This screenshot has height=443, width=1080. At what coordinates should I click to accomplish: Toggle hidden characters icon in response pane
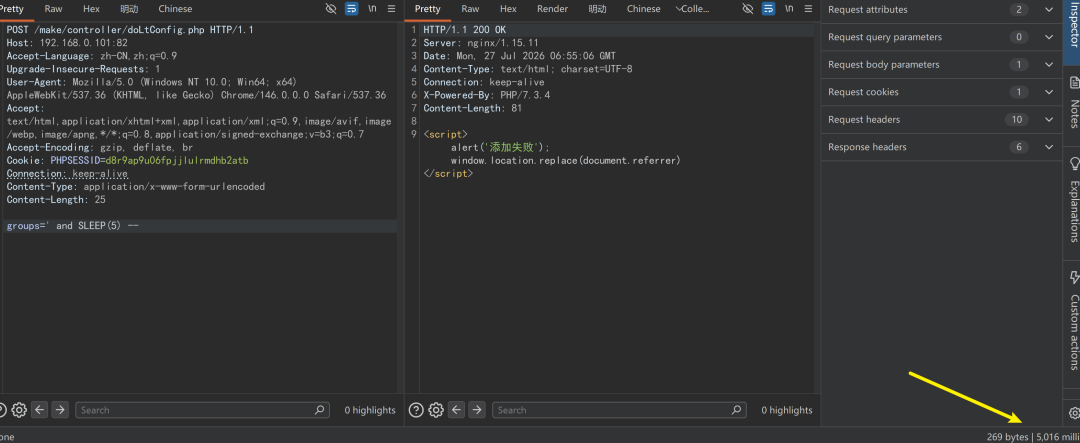(x=748, y=9)
